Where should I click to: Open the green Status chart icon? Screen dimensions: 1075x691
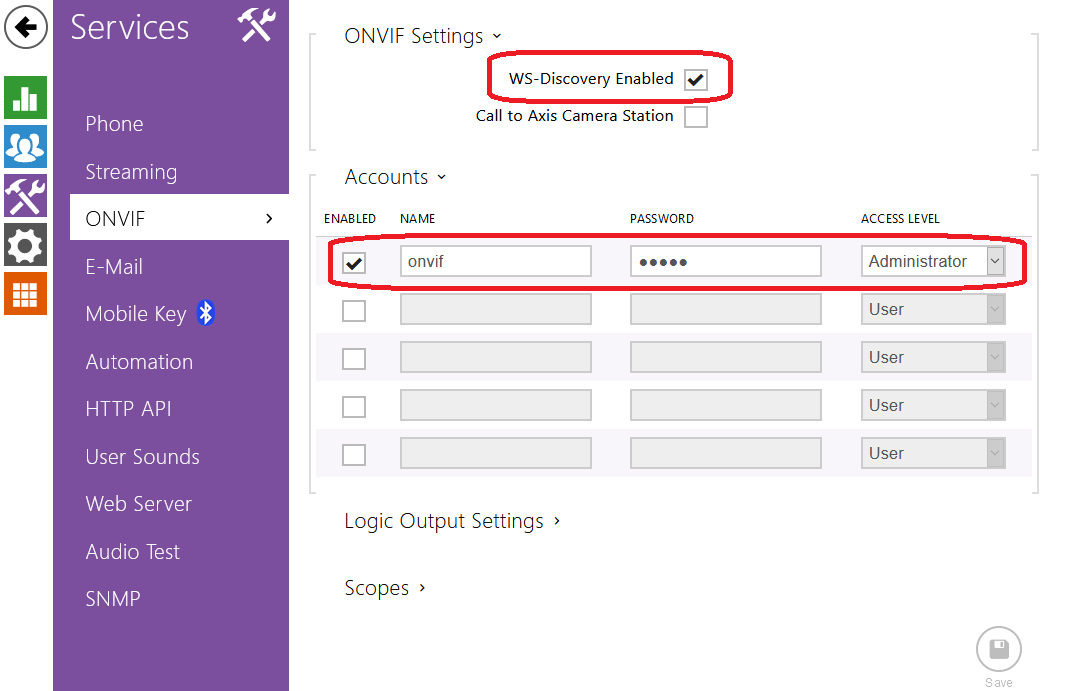tap(26, 97)
